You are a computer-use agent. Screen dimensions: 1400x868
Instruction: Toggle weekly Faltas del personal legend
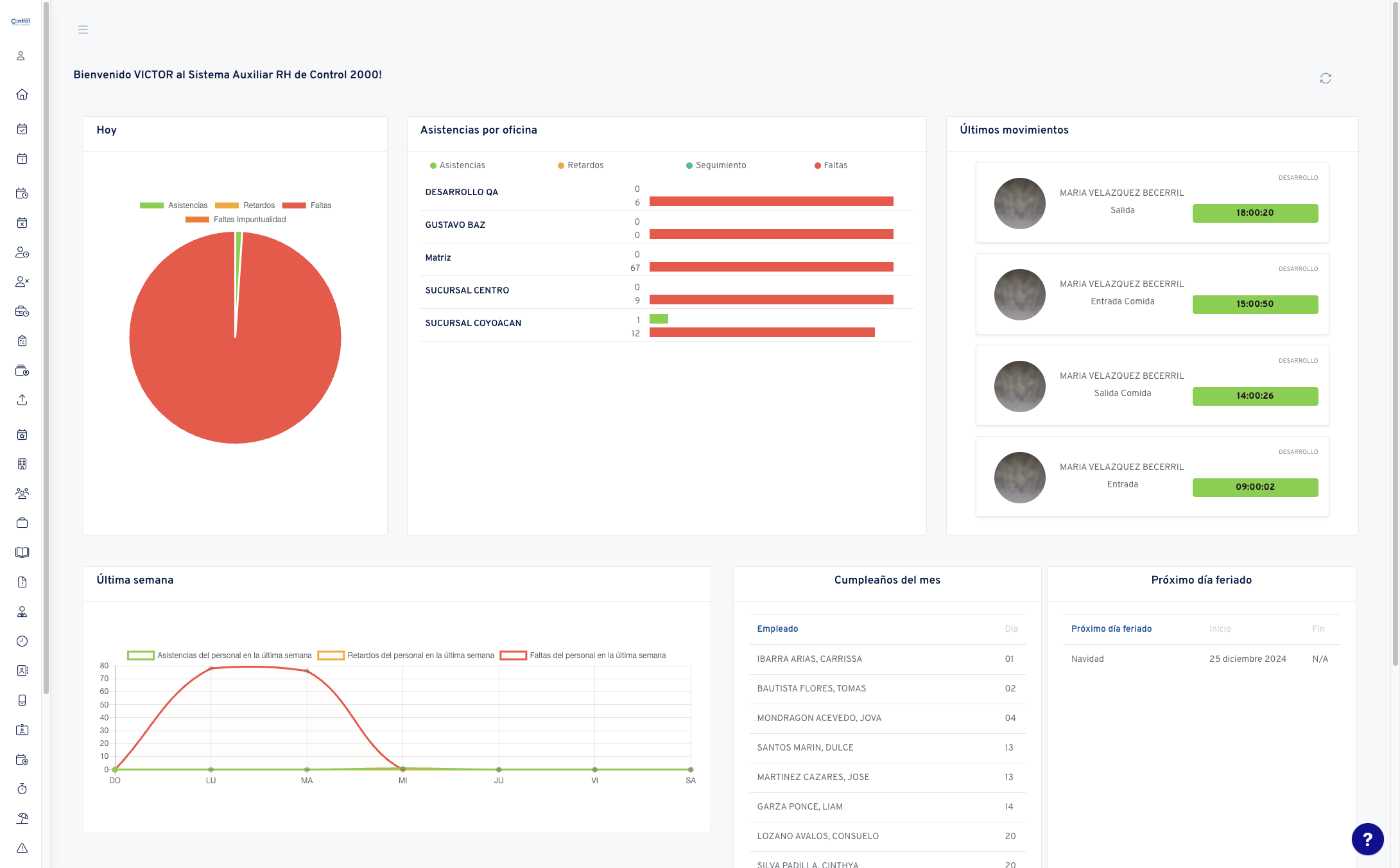(x=583, y=655)
